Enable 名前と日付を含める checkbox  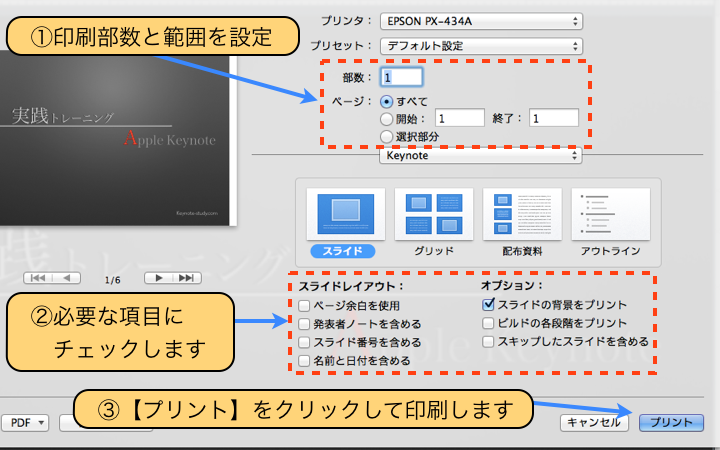[x=304, y=360]
